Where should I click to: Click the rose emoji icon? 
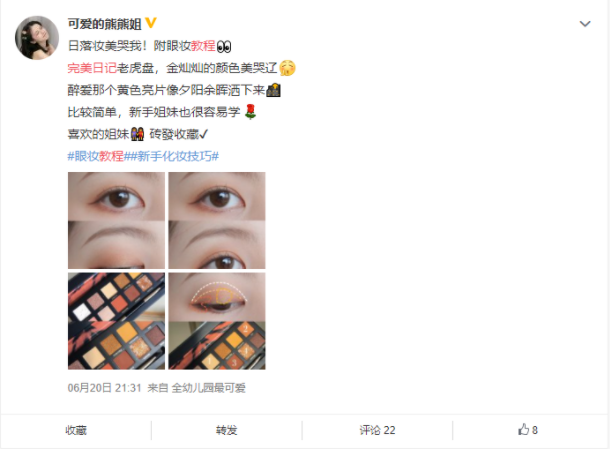coord(250,112)
